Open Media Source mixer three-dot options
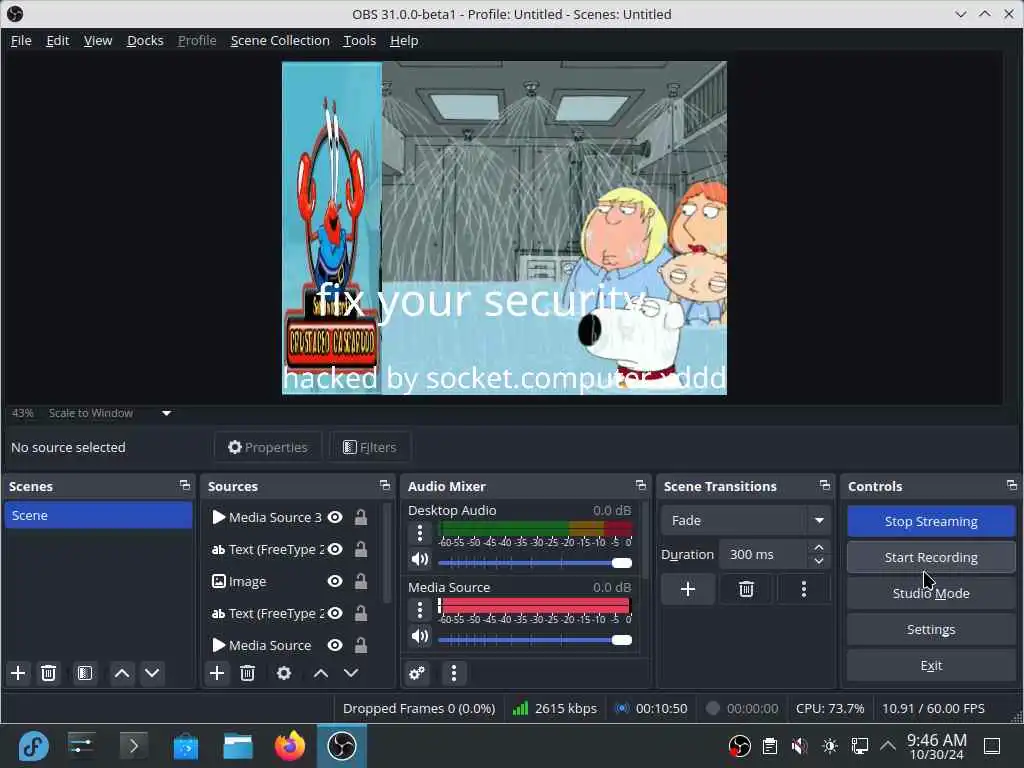The width and height of the screenshot is (1024, 768). pos(420,610)
